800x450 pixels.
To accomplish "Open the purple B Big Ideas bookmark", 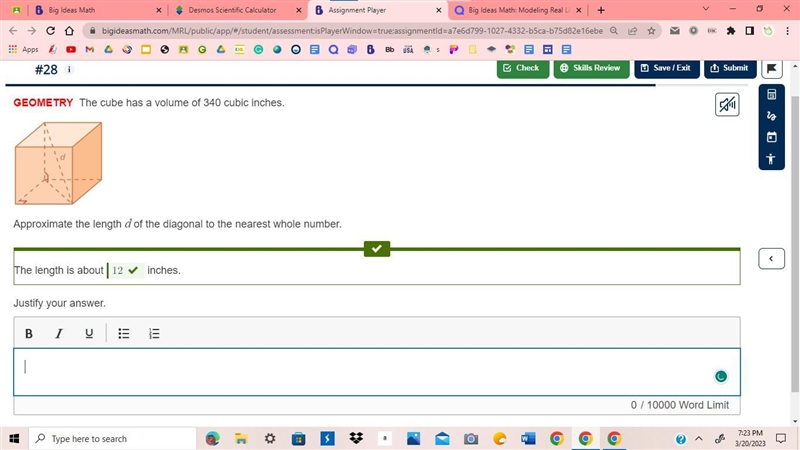I will 370,49.
